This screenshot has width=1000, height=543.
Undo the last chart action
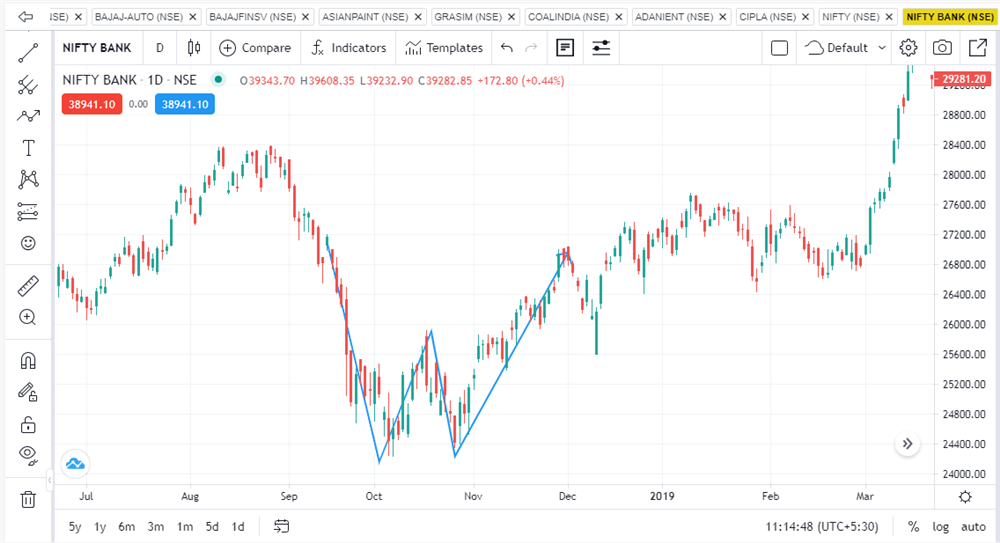[507, 48]
